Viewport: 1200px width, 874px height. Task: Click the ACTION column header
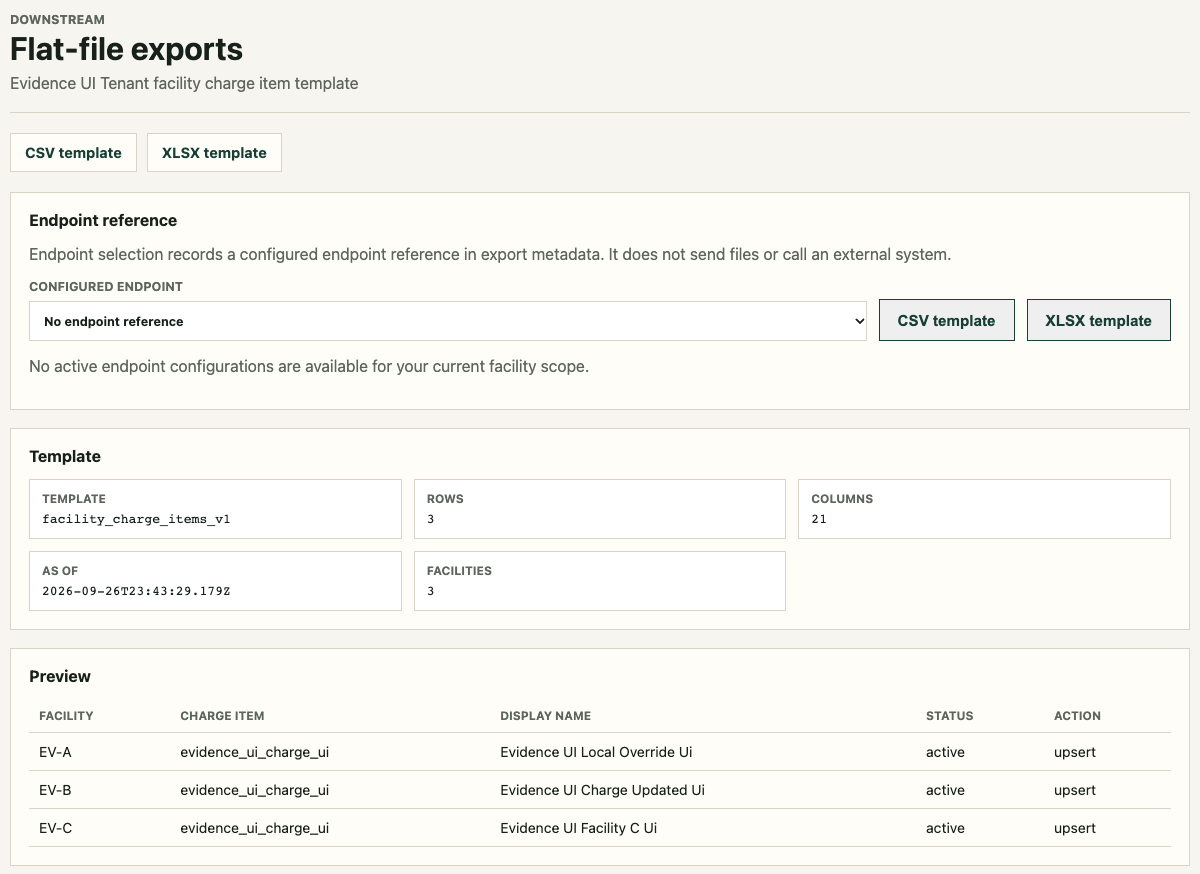(1077, 716)
